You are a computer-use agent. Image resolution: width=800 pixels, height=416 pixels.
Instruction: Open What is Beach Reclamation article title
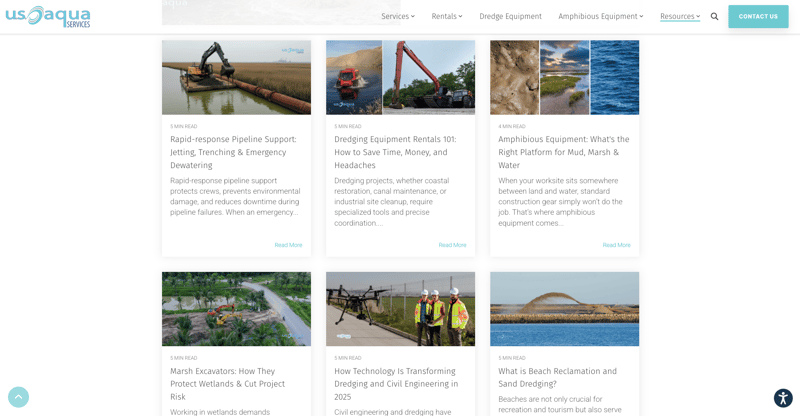point(557,377)
